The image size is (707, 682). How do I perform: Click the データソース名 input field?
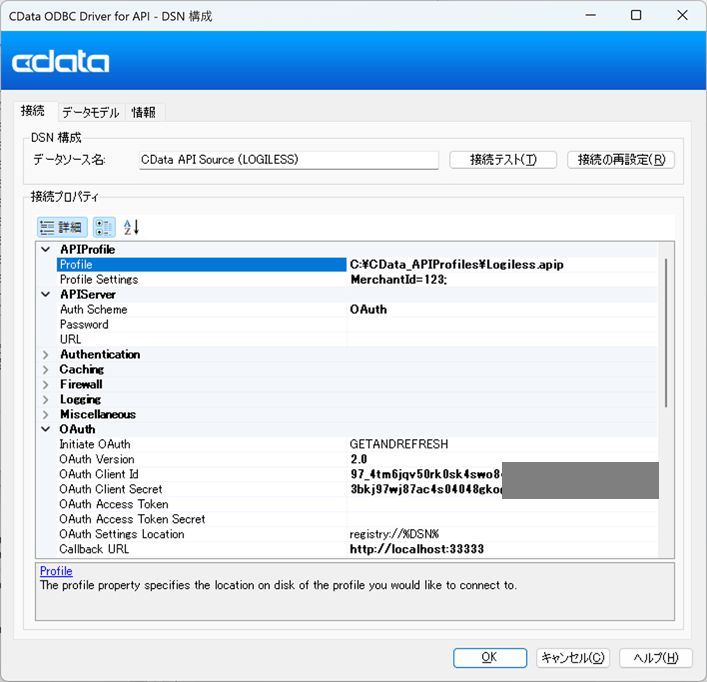[x=289, y=160]
